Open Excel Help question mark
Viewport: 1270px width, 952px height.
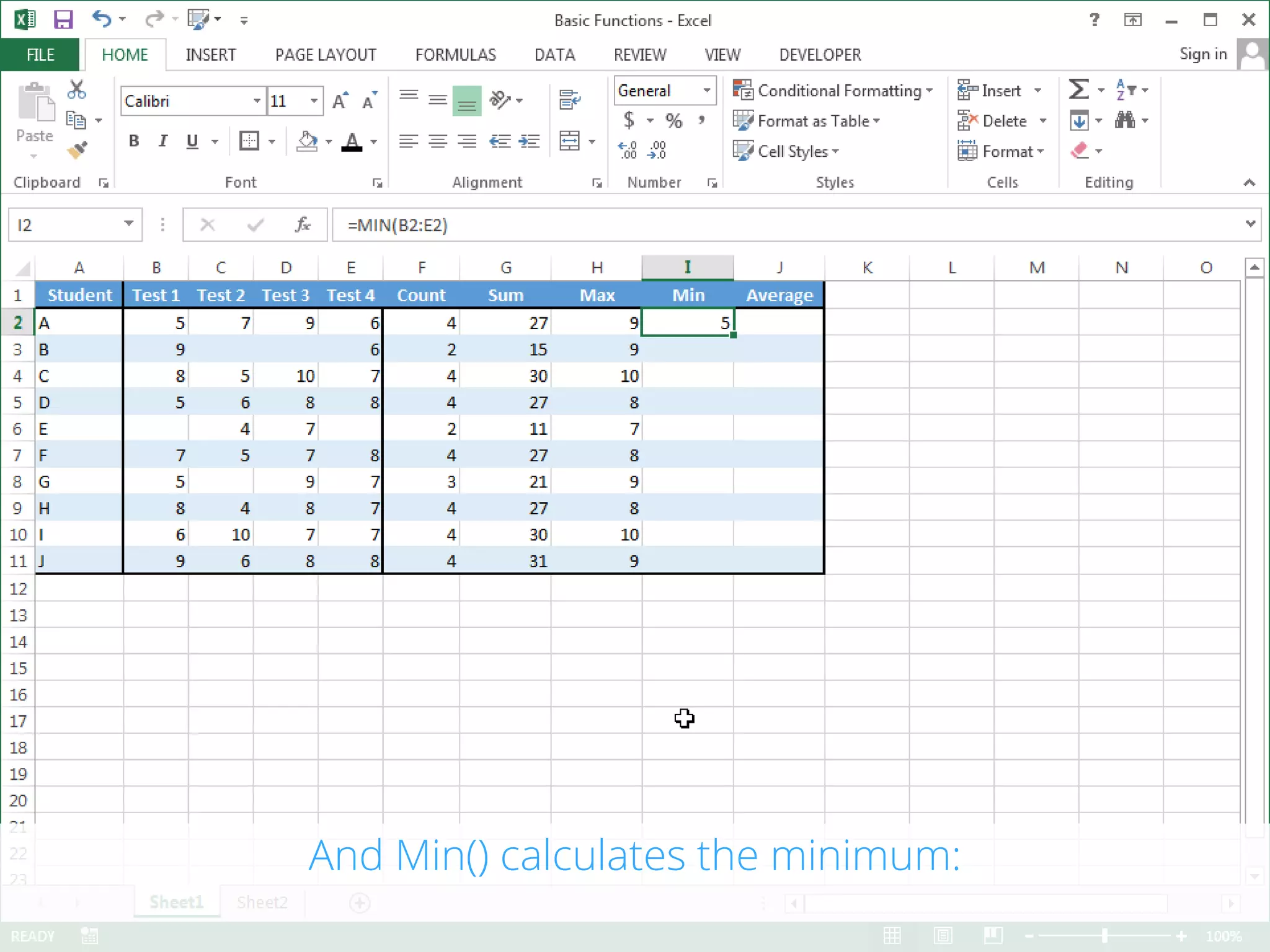[1095, 20]
